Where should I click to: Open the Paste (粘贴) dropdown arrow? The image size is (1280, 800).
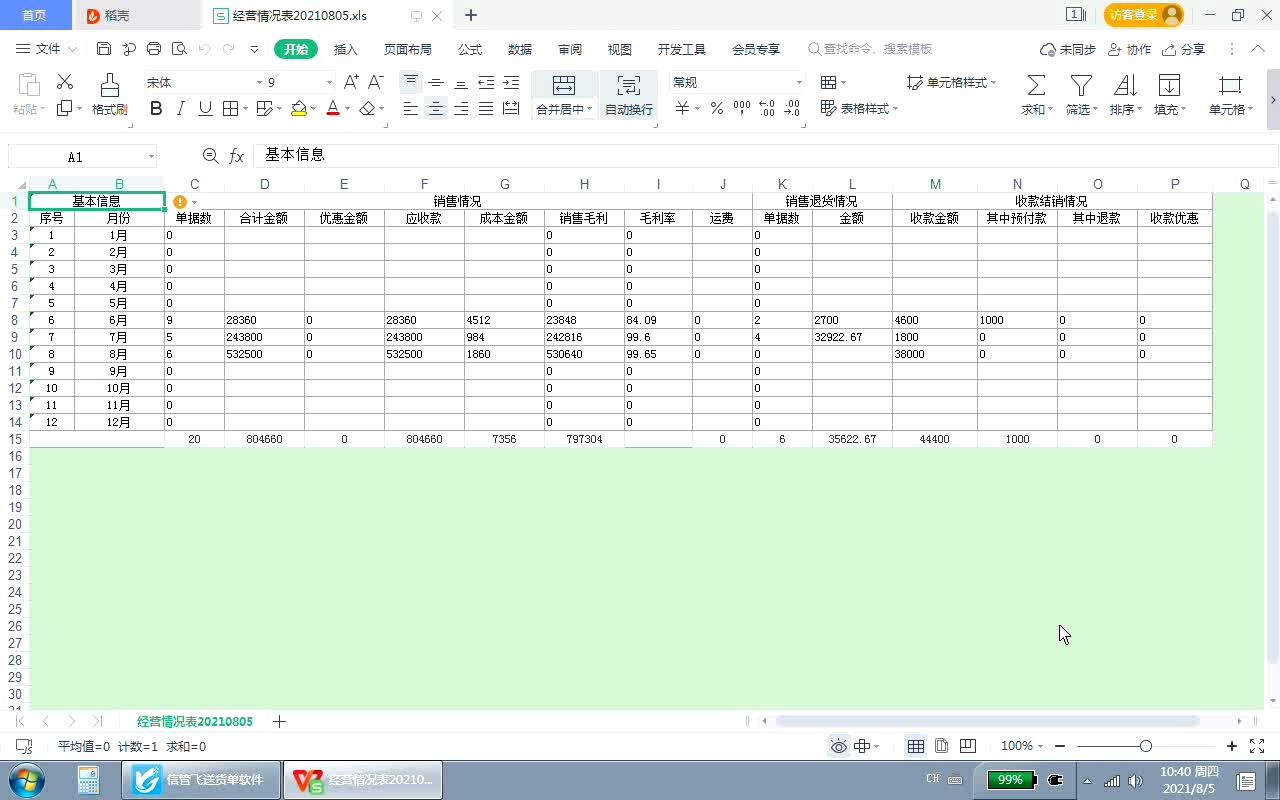42,109
